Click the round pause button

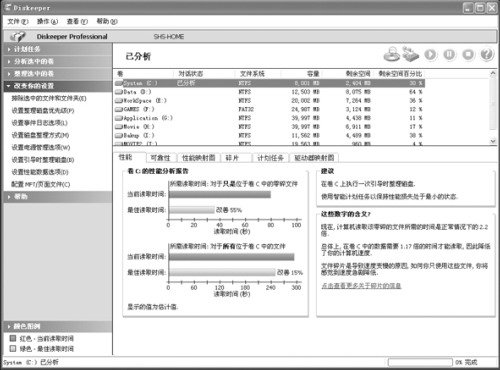[449, 54]
